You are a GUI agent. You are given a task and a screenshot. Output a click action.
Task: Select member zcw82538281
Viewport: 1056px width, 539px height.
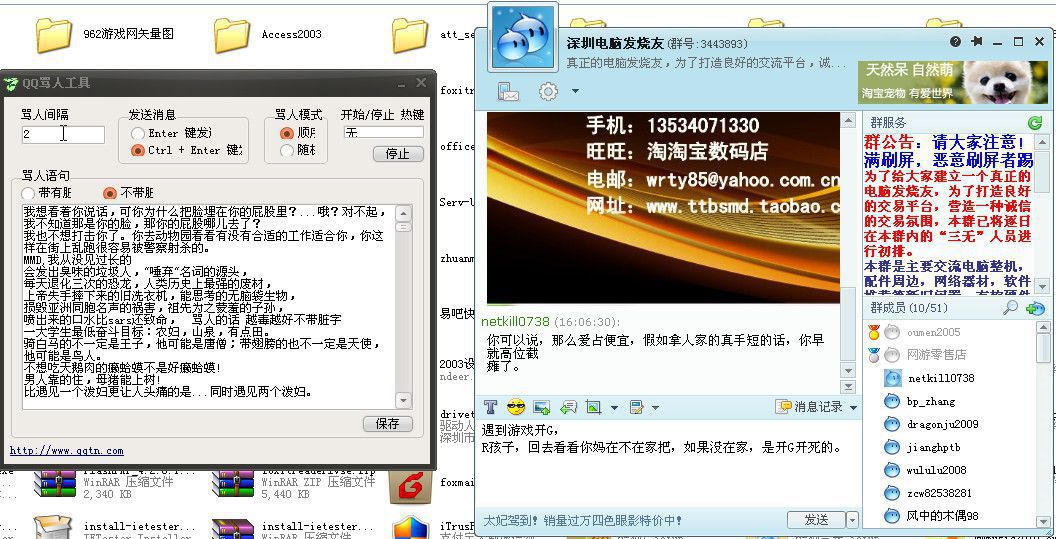tap(939, 493)
